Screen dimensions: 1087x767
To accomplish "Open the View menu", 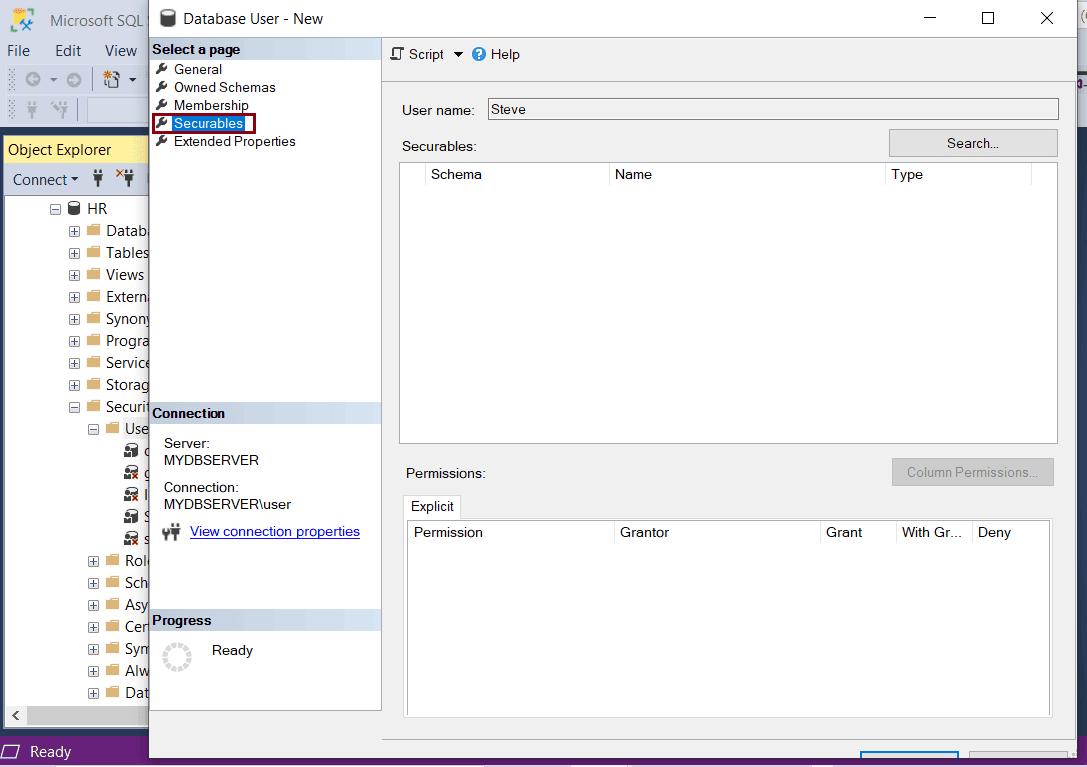I will click(x=120, y=50).
